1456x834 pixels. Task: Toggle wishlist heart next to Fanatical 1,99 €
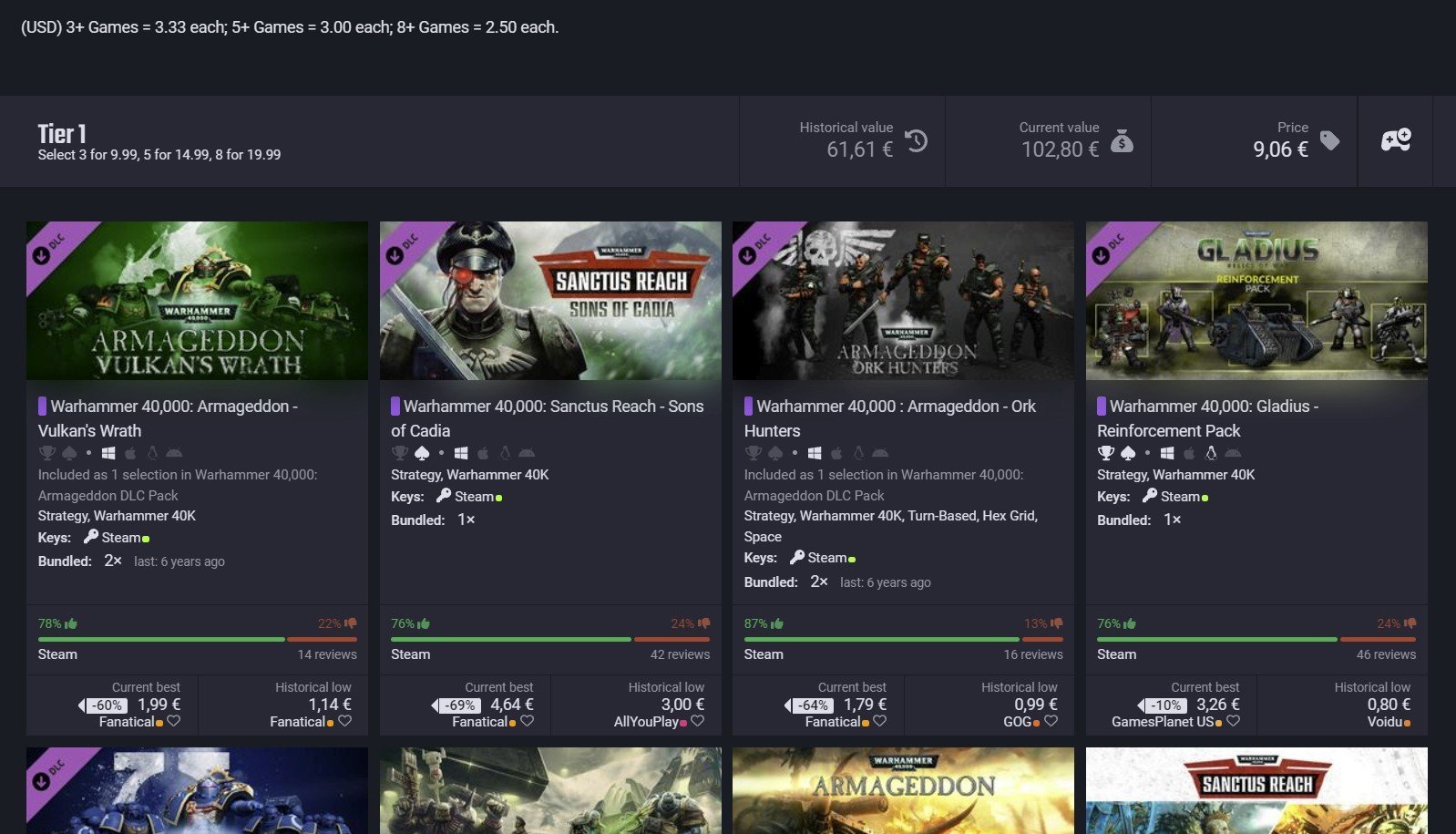pos(174,721)
